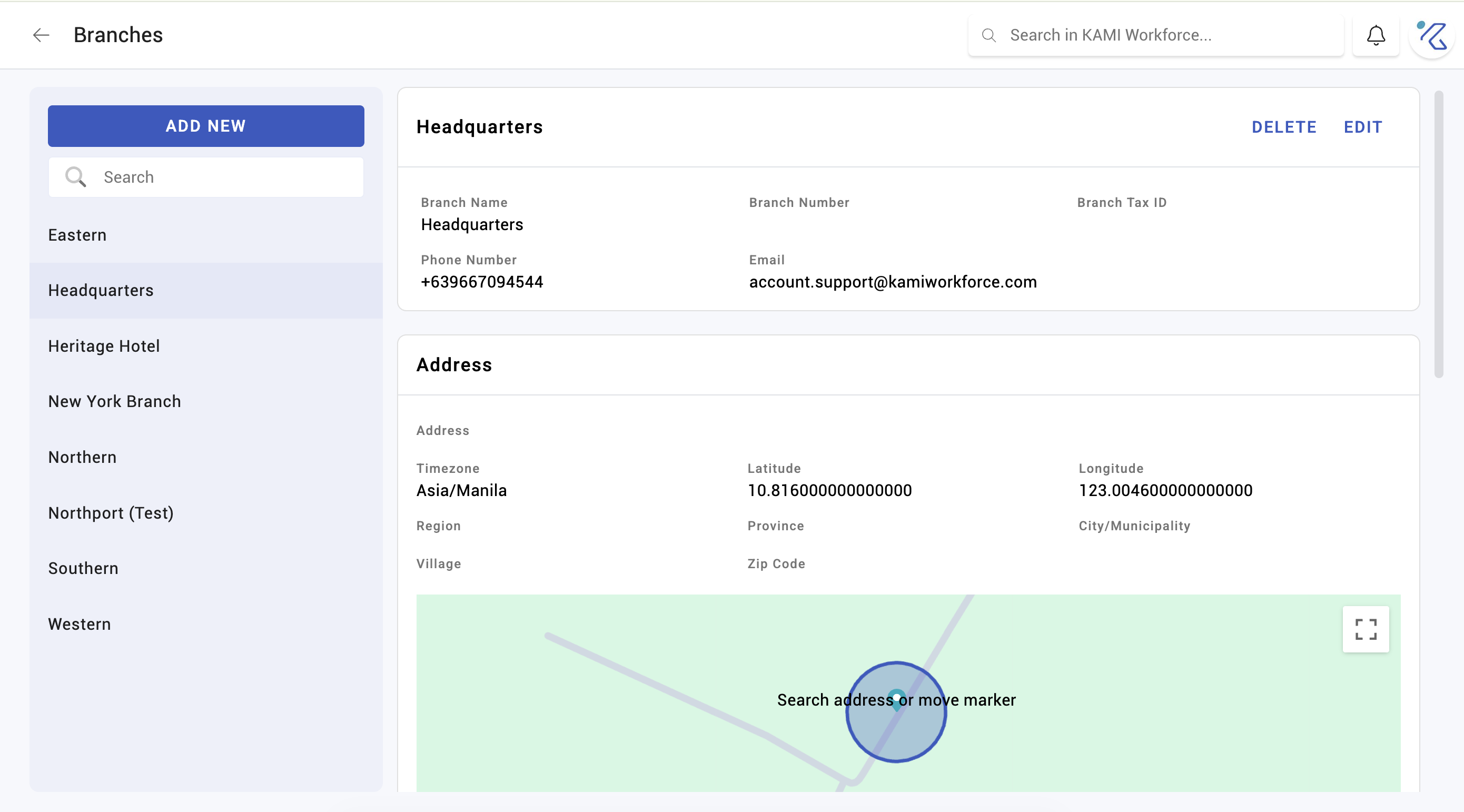The image size is (1464, 812).
Task: Open the KAMI profile logo menu
Action: pos(1431,35)
